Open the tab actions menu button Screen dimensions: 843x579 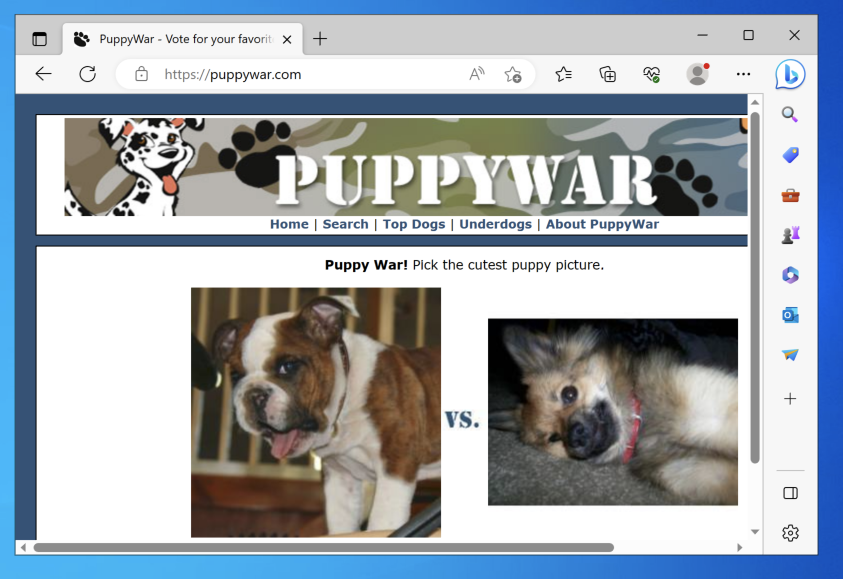pos(39,39)
